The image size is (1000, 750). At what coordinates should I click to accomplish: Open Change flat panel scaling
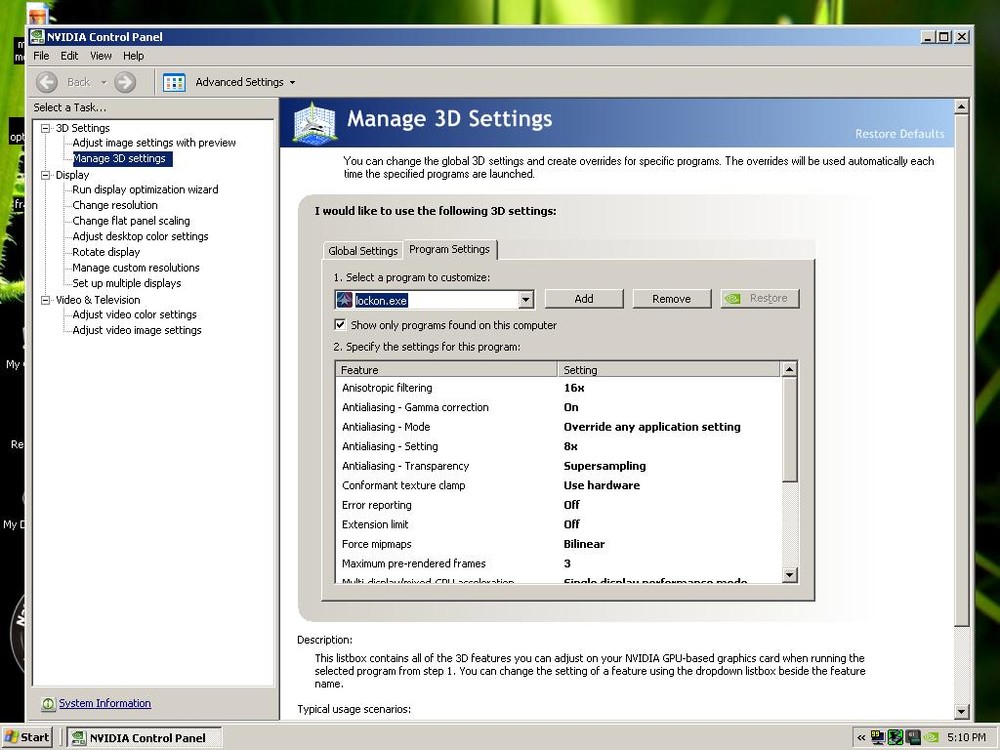[x=131, y=221]
